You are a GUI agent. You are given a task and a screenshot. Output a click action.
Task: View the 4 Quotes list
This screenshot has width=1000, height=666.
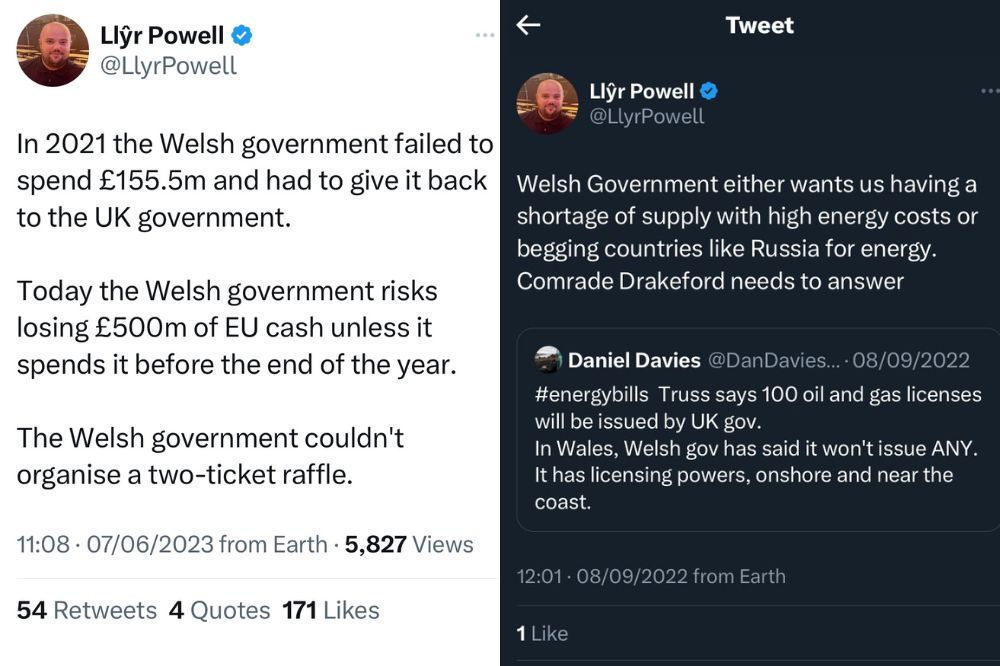(219, 610)
